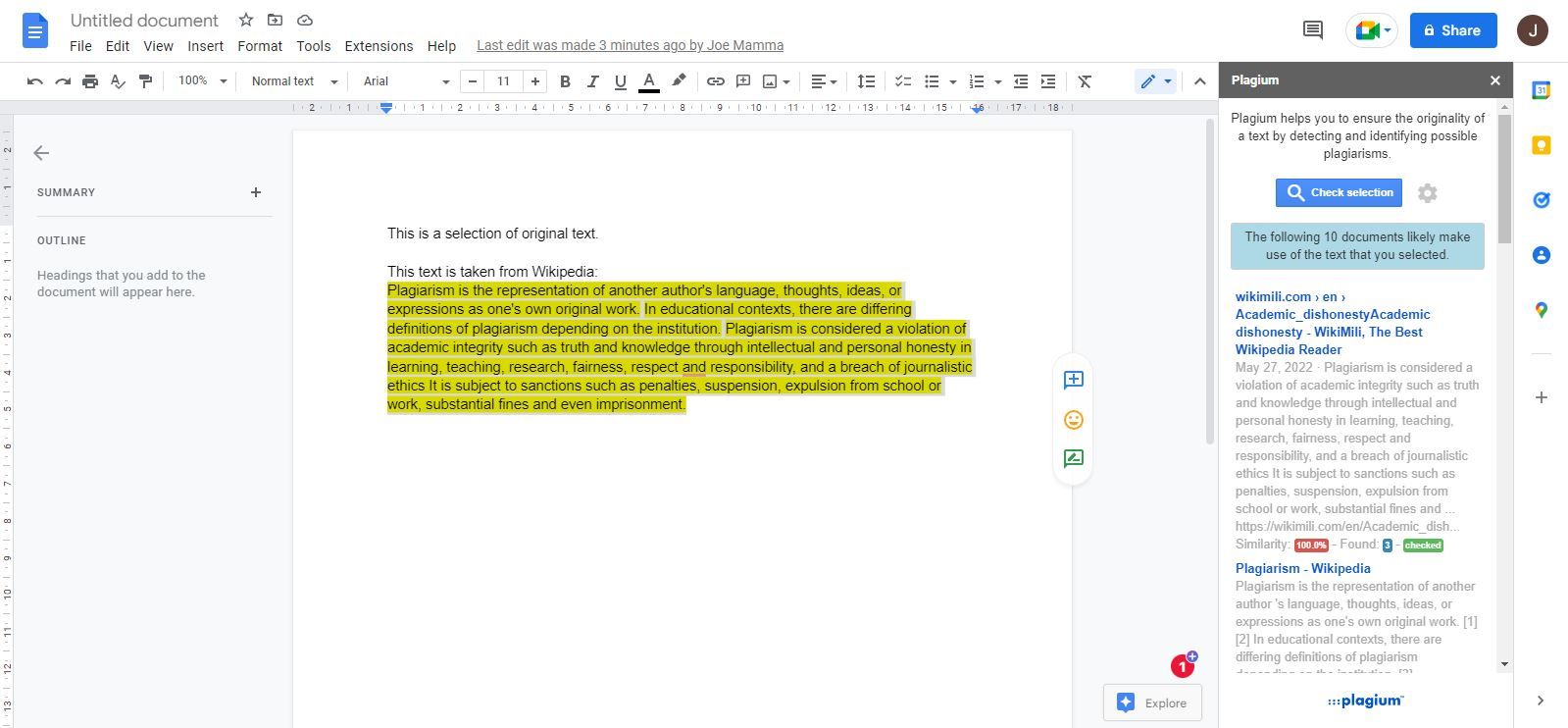Click the font size field showing 11
This screenshot has height=728, width=1568.
click(503, 81)
